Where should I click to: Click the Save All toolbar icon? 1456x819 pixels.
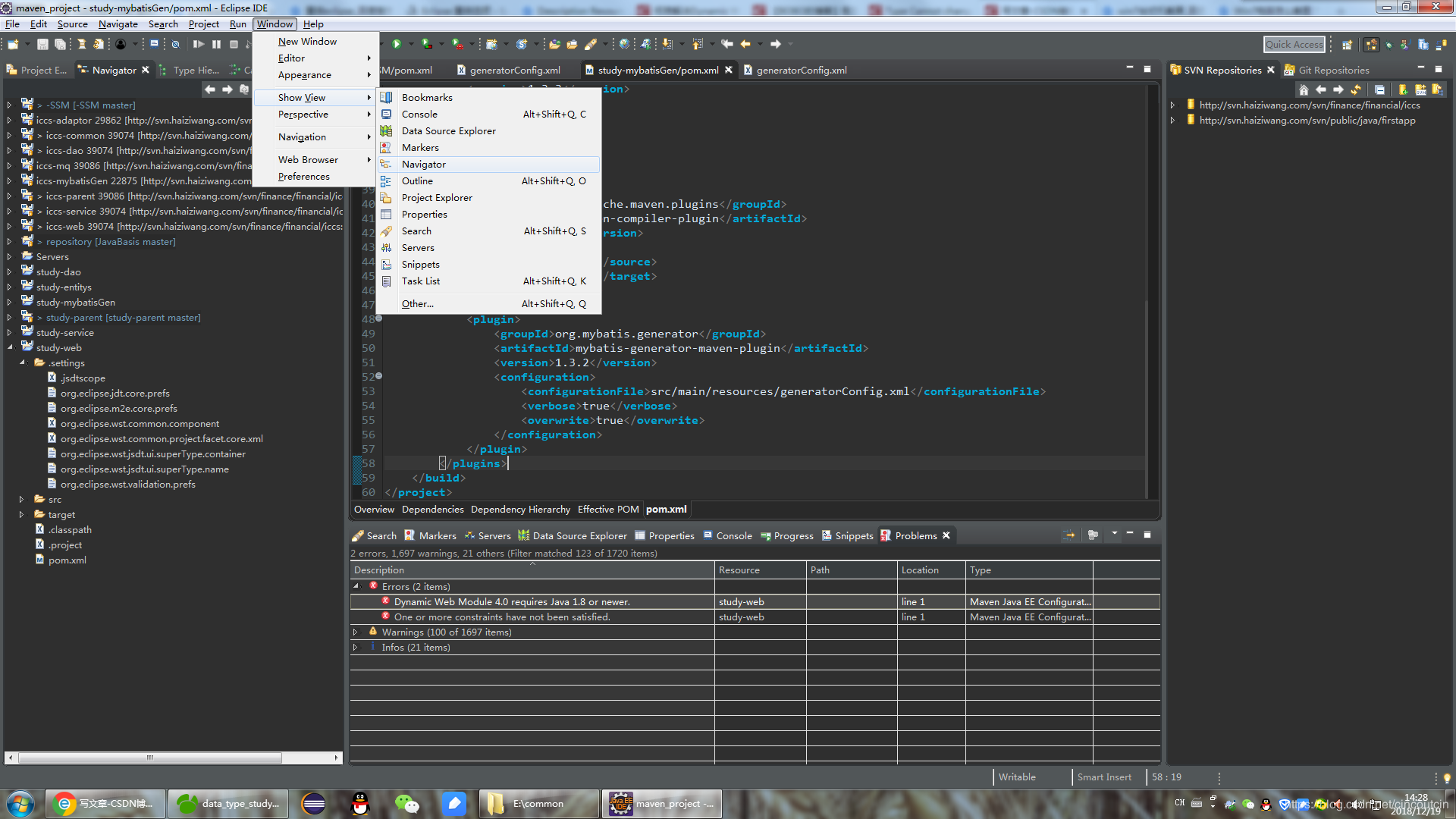coord(60,44)
